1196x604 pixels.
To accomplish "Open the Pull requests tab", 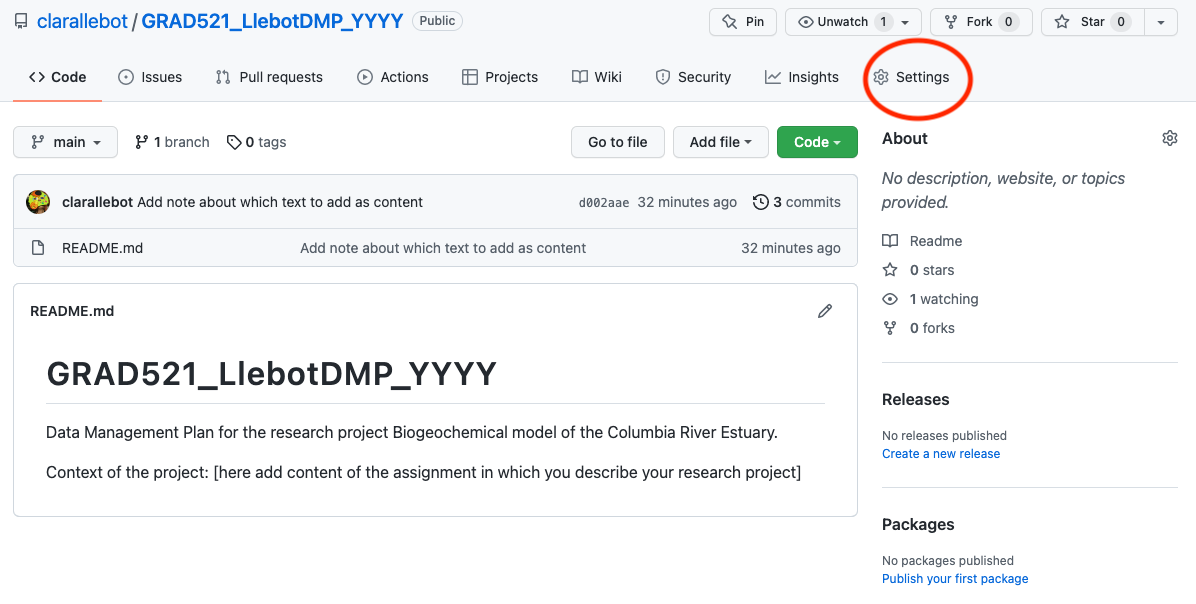I will point(269,77).
